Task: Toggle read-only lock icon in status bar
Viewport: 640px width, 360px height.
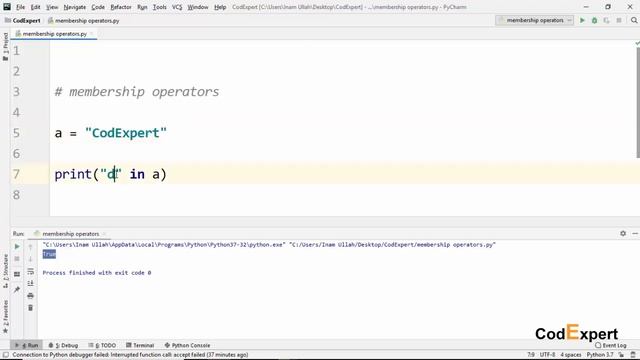Action: tap(621, 355)
